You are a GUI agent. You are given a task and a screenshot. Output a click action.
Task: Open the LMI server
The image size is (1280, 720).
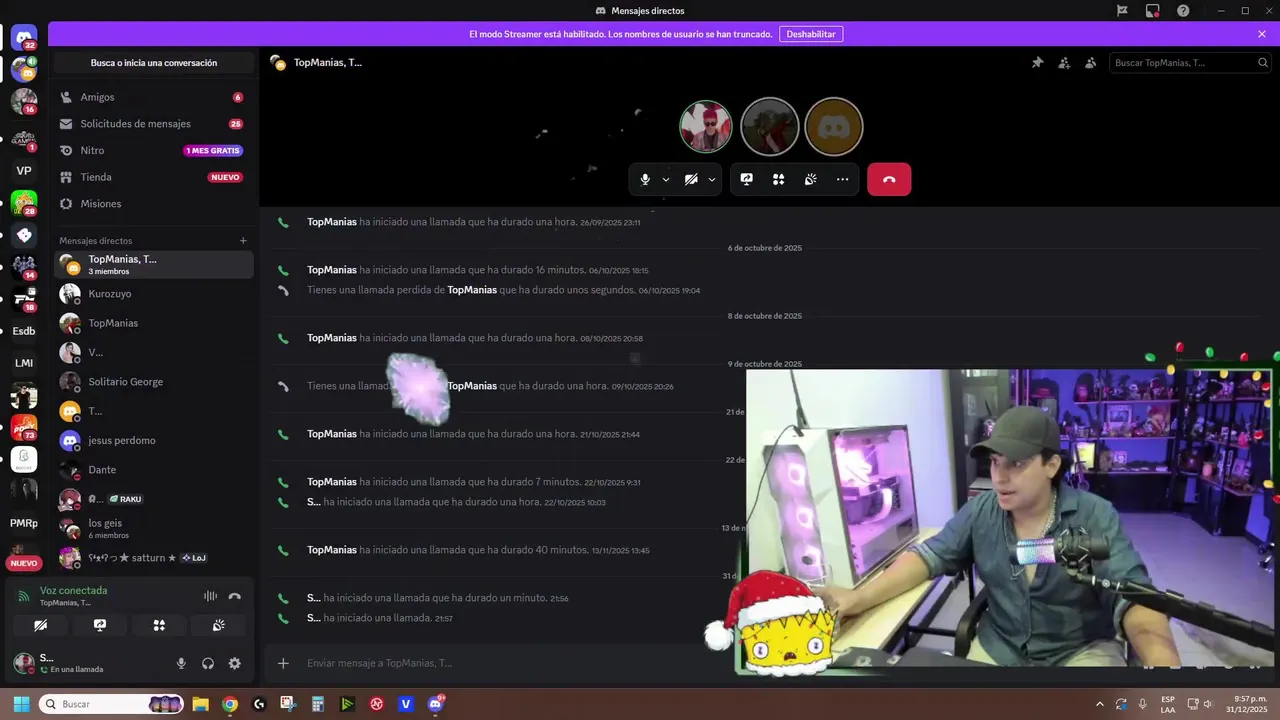(24, 363)
